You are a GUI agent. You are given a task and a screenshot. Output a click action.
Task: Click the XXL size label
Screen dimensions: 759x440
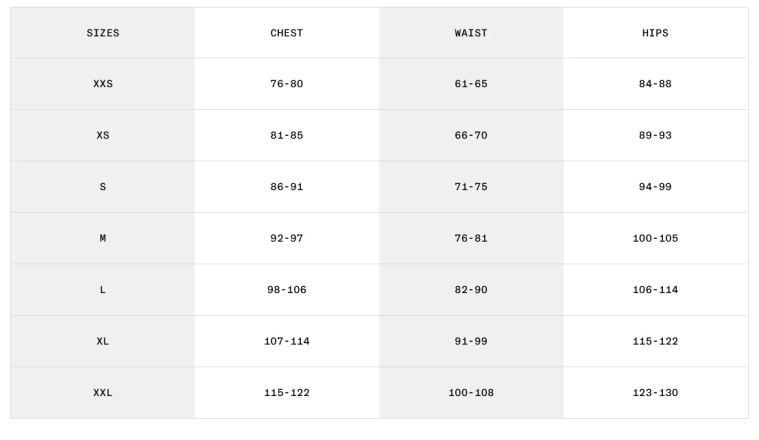(103, 393)
